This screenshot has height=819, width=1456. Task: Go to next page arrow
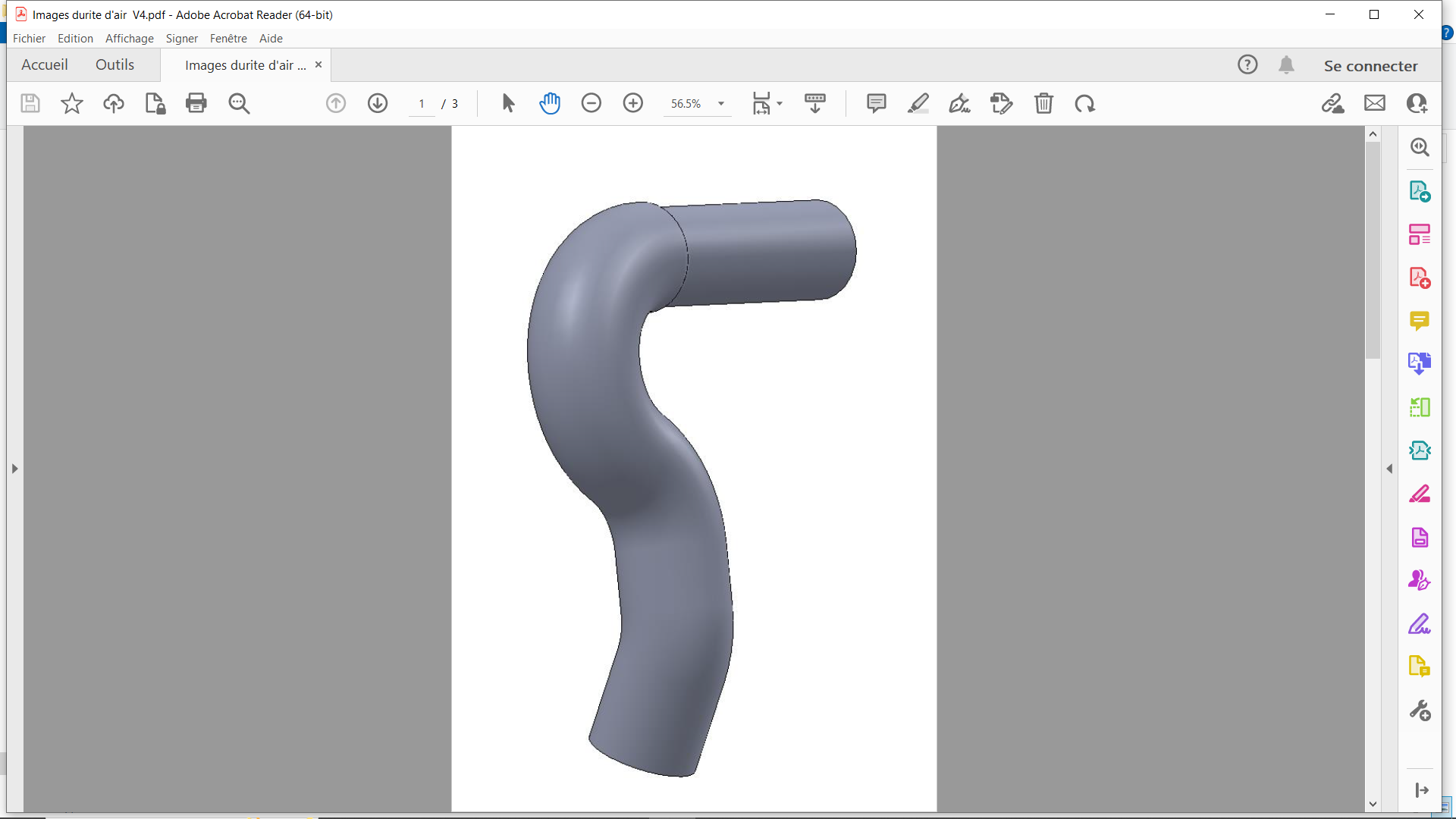click(x=378, y=103)
